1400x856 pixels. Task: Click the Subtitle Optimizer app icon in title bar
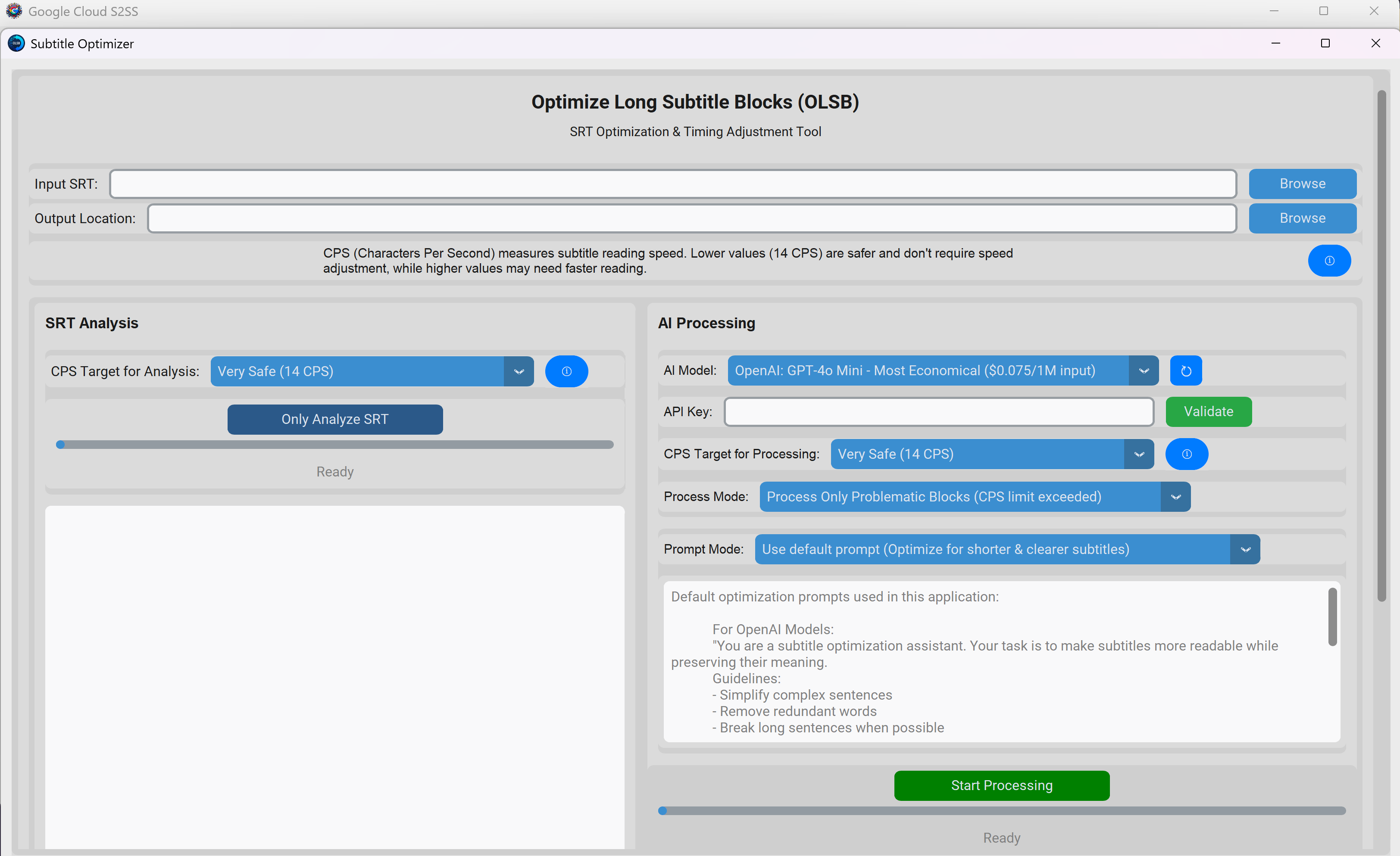16,44
